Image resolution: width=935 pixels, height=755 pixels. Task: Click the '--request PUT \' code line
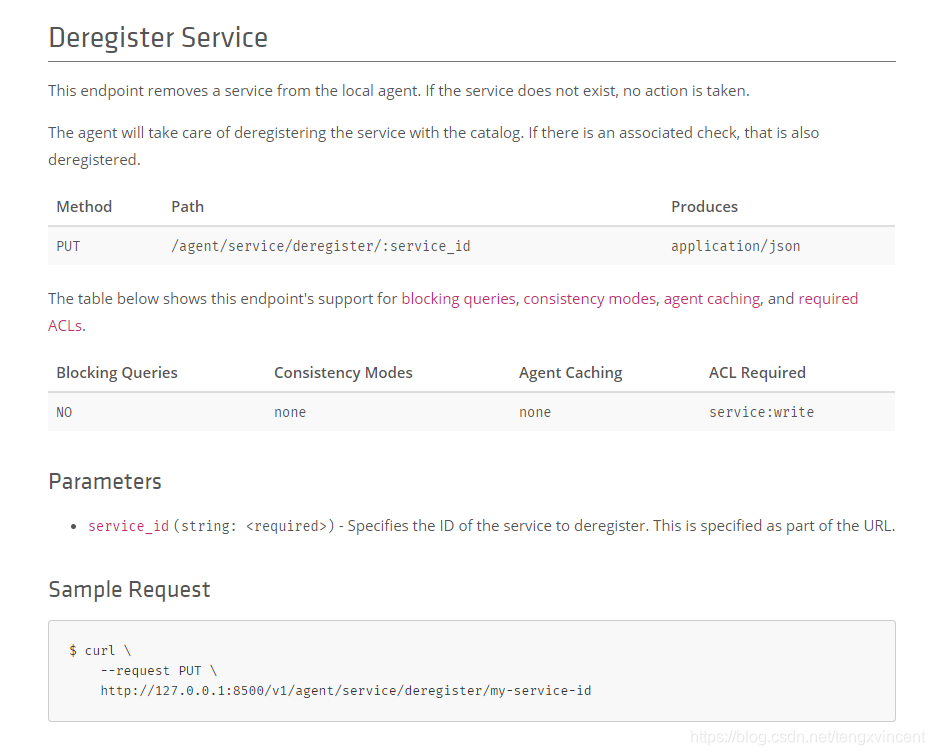pos(158,671)
